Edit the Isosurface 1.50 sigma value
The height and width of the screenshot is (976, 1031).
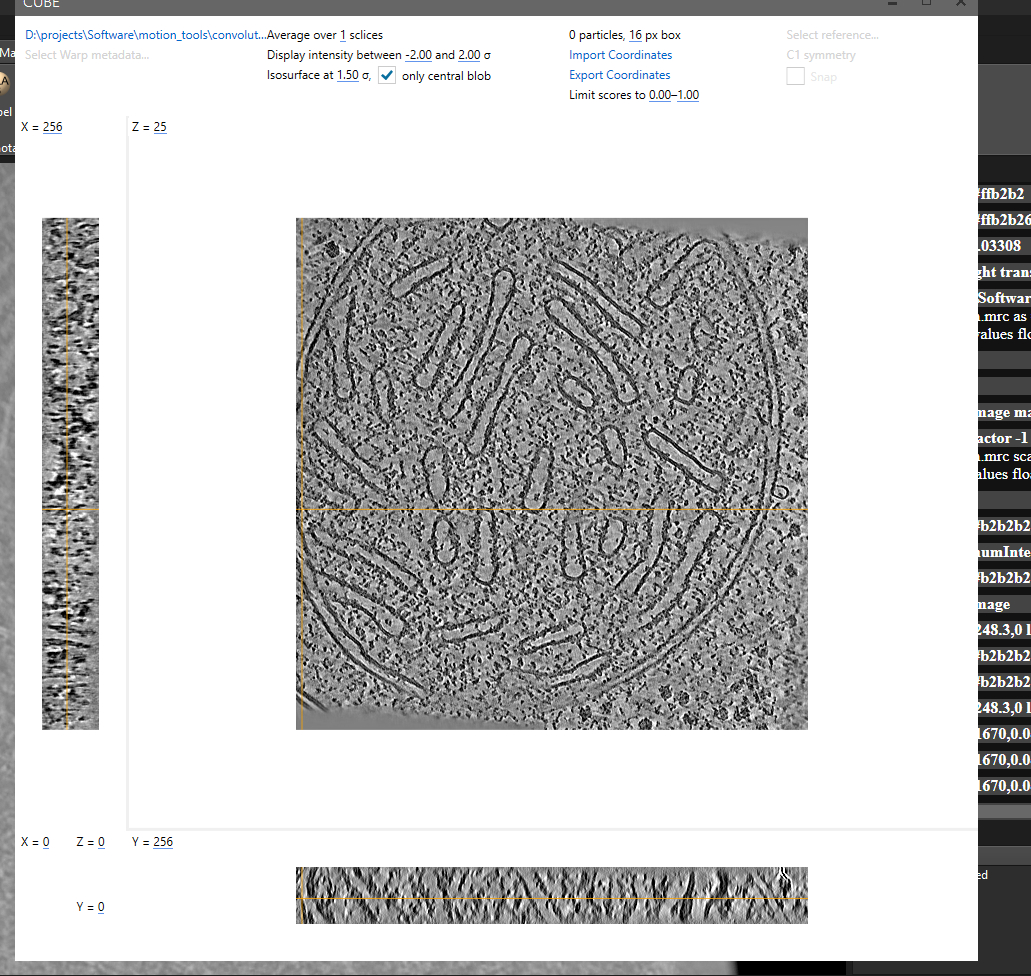pos(346,76)
